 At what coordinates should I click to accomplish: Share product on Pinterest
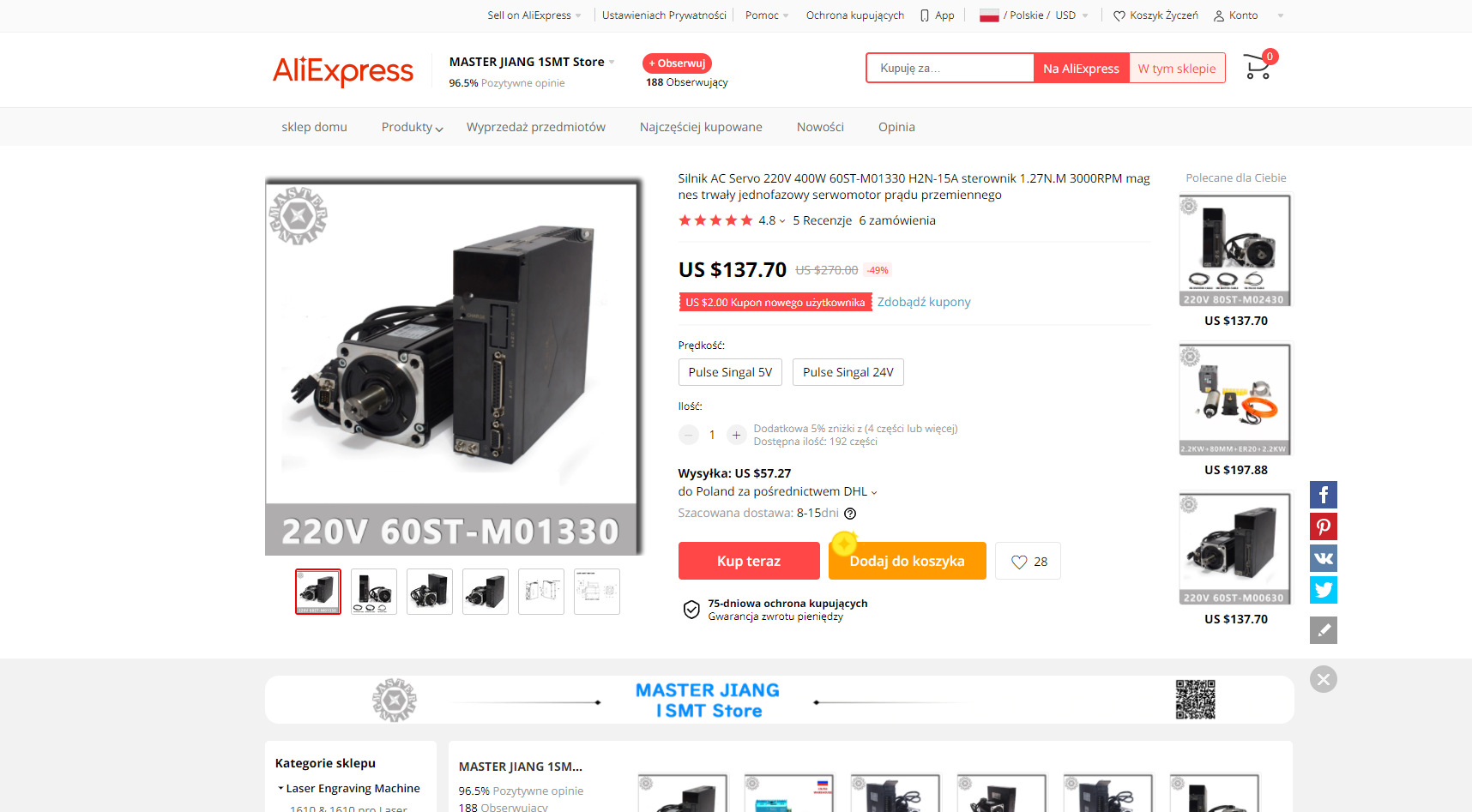click(x=1324, y=526)
